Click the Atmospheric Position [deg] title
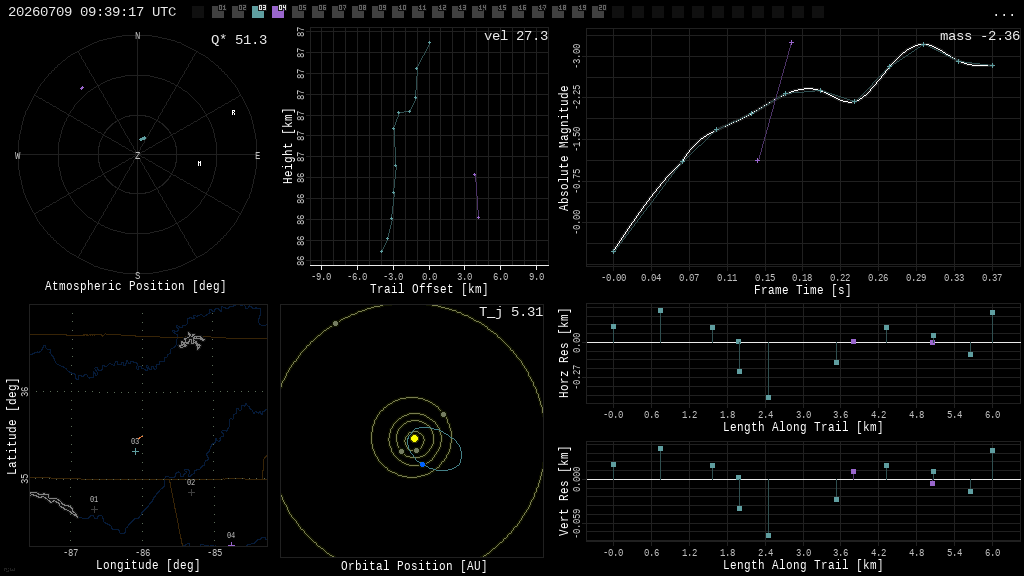The height and width of the screenshot is (576, 1024). 135,286
